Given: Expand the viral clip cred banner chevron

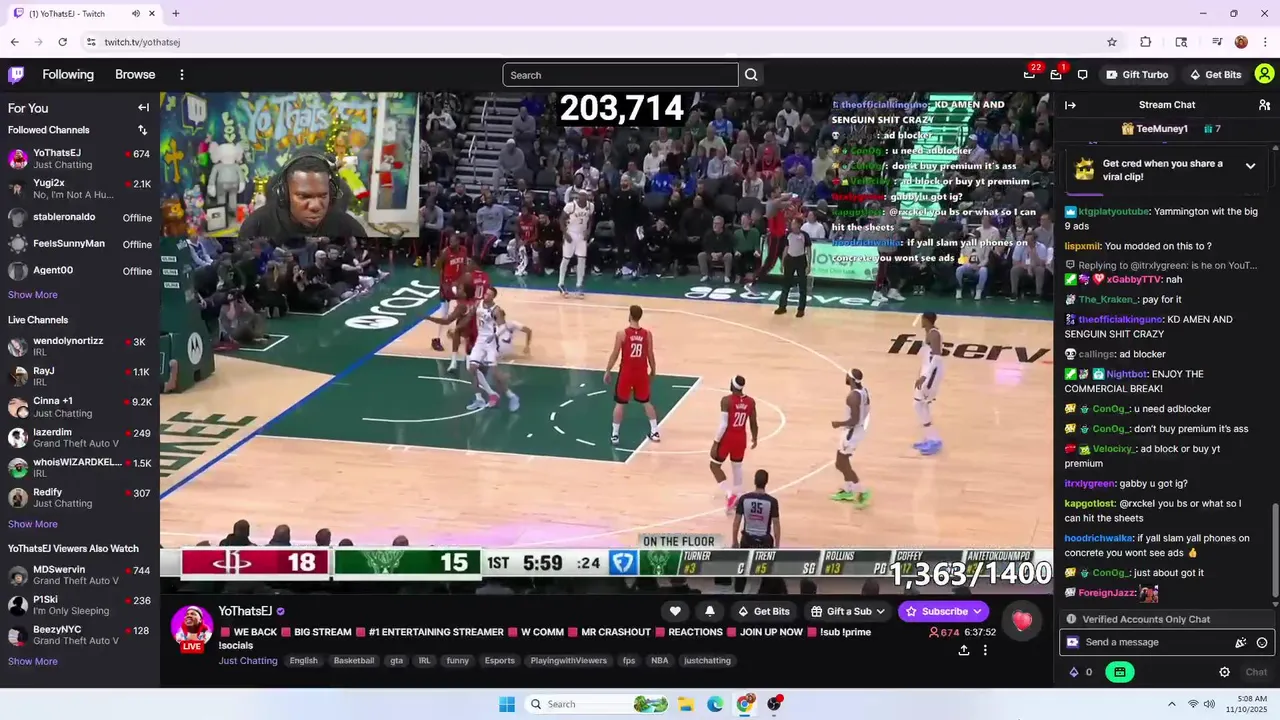Looking at the screenshot, I should coord(1250,166).
